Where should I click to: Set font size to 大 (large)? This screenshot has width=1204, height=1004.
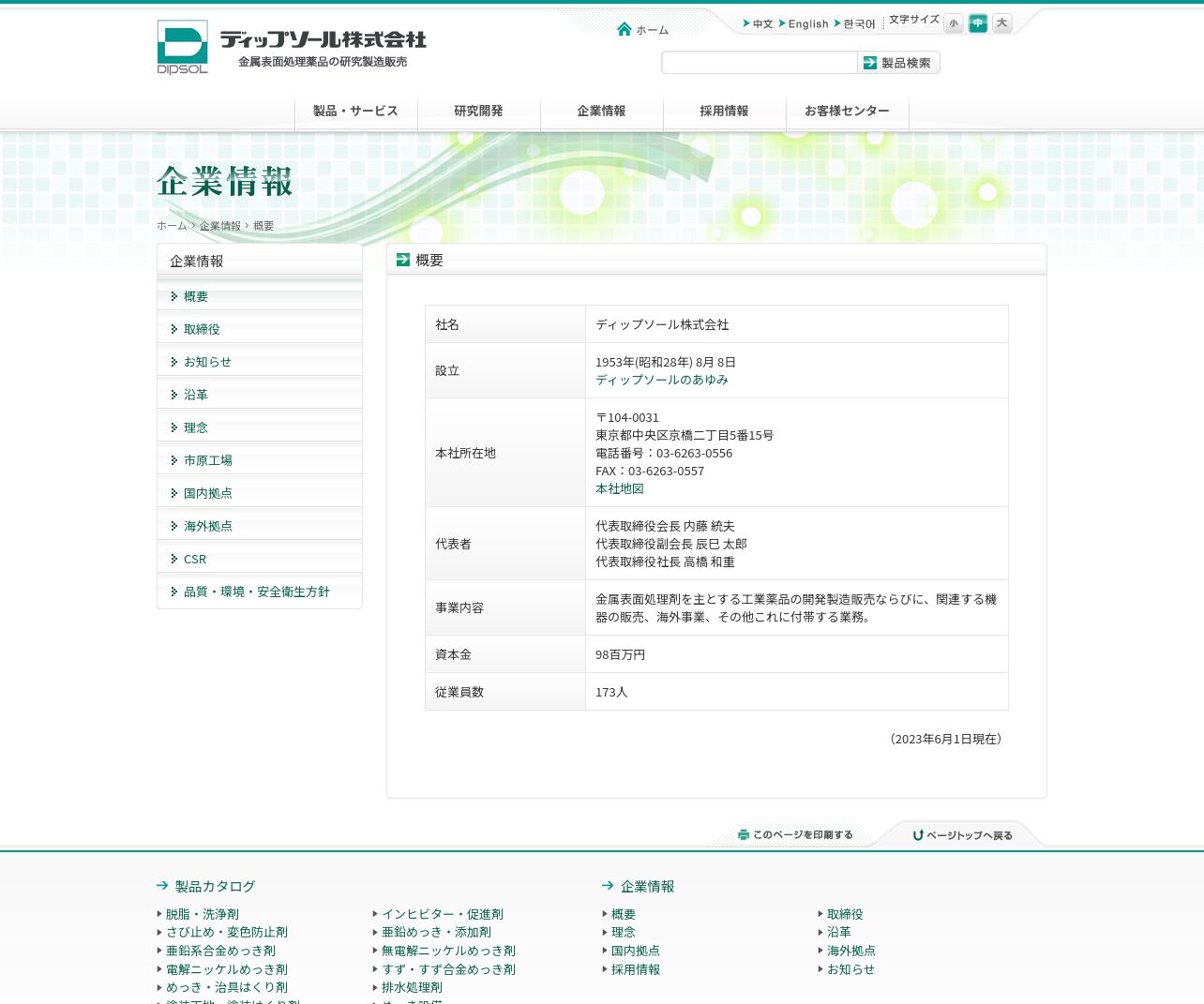coord(1002,23)
